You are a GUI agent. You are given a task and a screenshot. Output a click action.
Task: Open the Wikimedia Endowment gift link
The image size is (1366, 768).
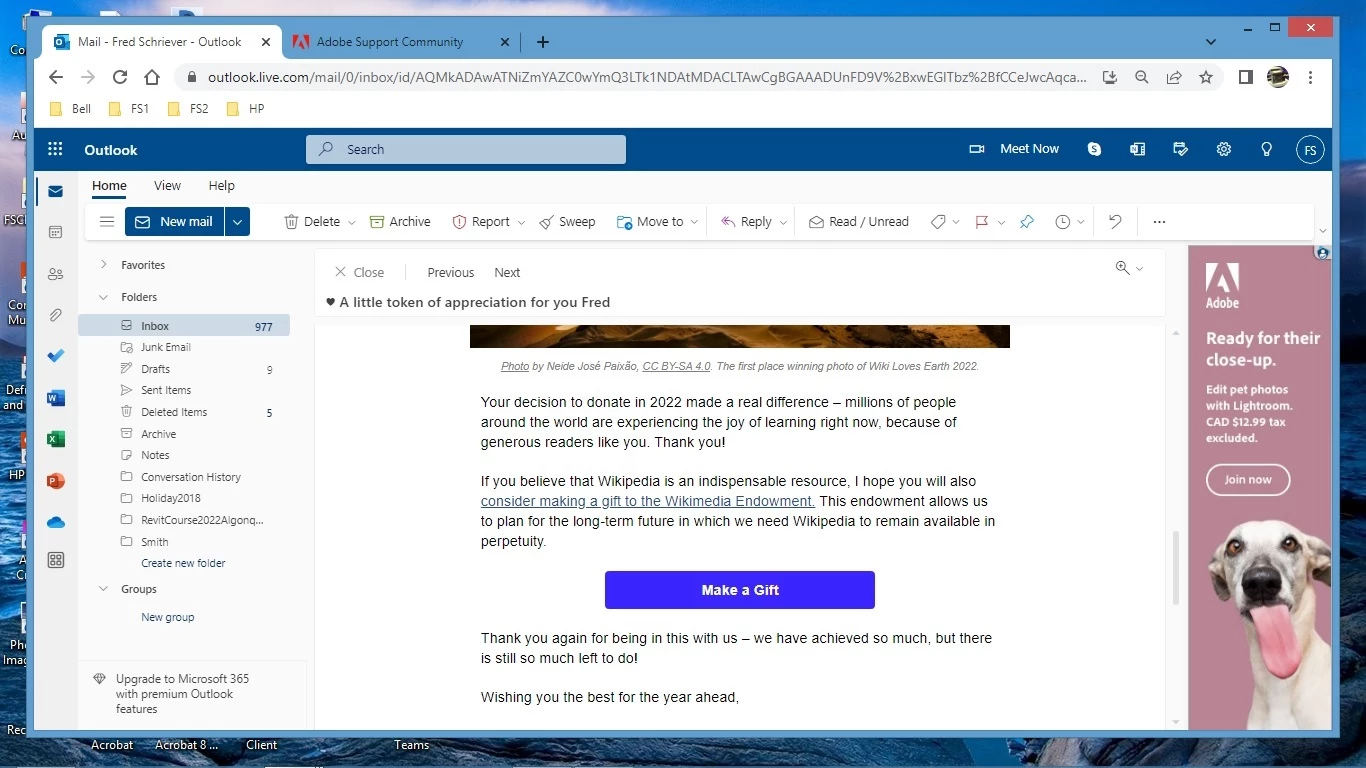(x=648, y=501)
